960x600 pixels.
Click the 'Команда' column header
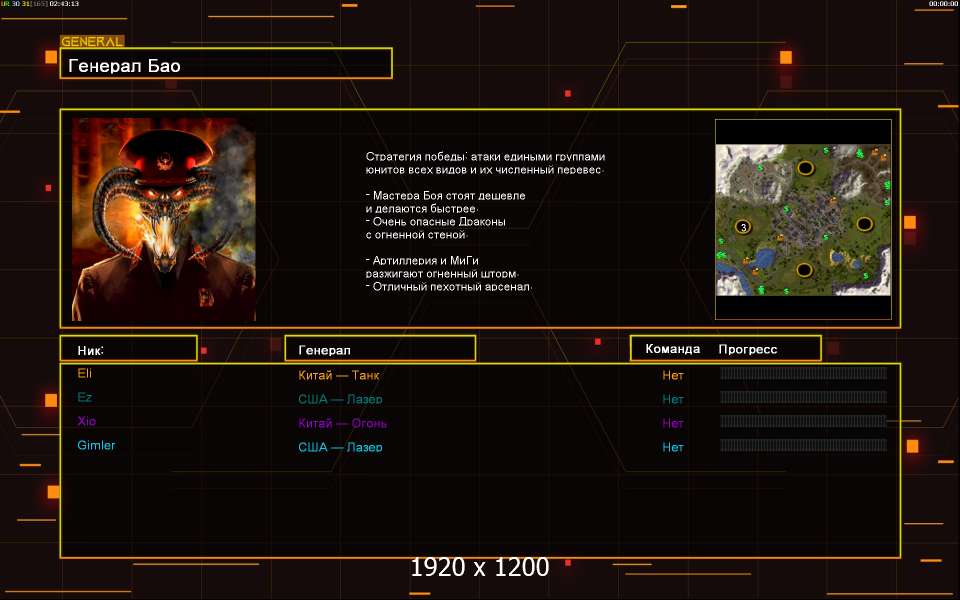[x=672, y=349]
